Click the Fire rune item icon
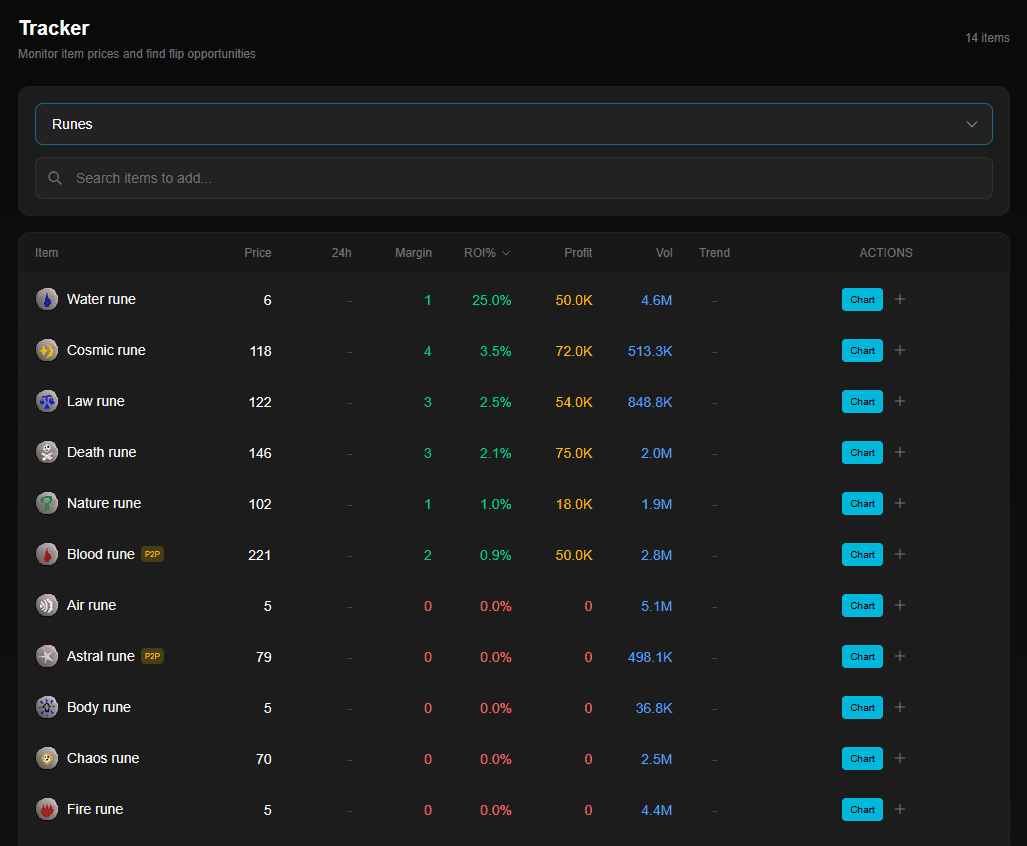Screen dimensions: 1027x846 pyautogui.click(x=47, y=809)
